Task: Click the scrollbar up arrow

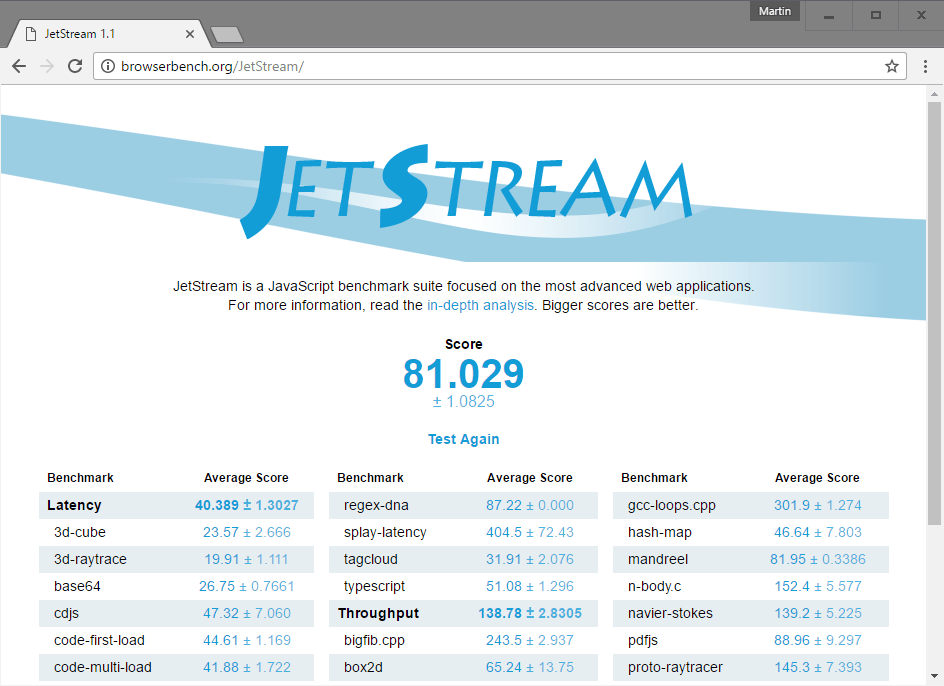Action: 934,94
